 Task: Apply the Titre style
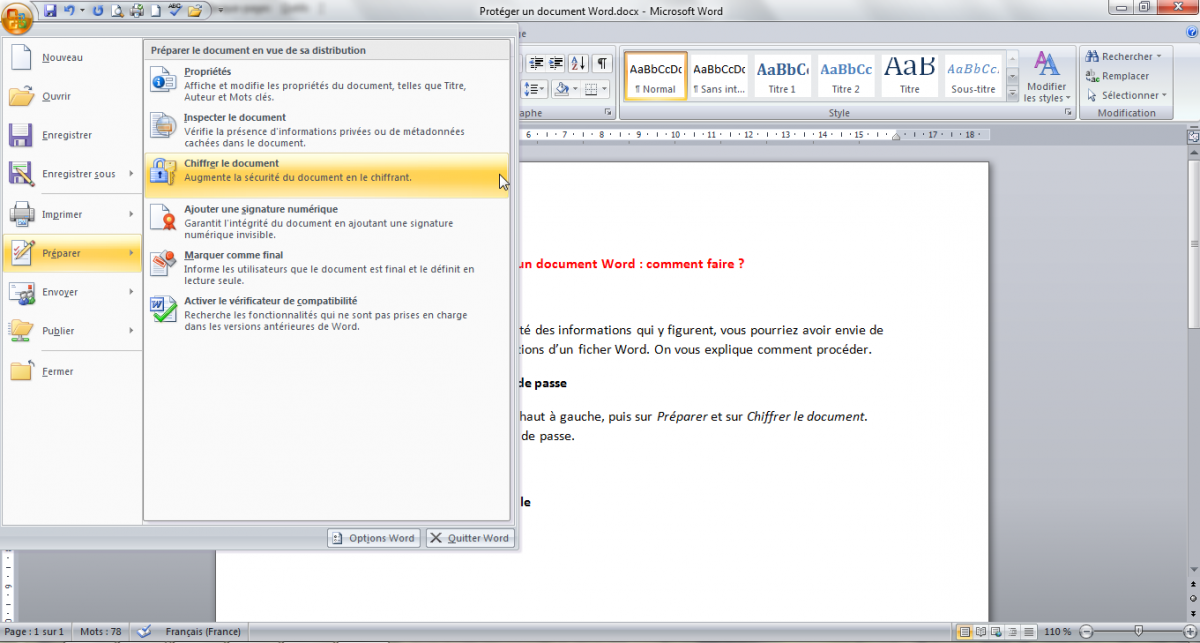[909, 76]
